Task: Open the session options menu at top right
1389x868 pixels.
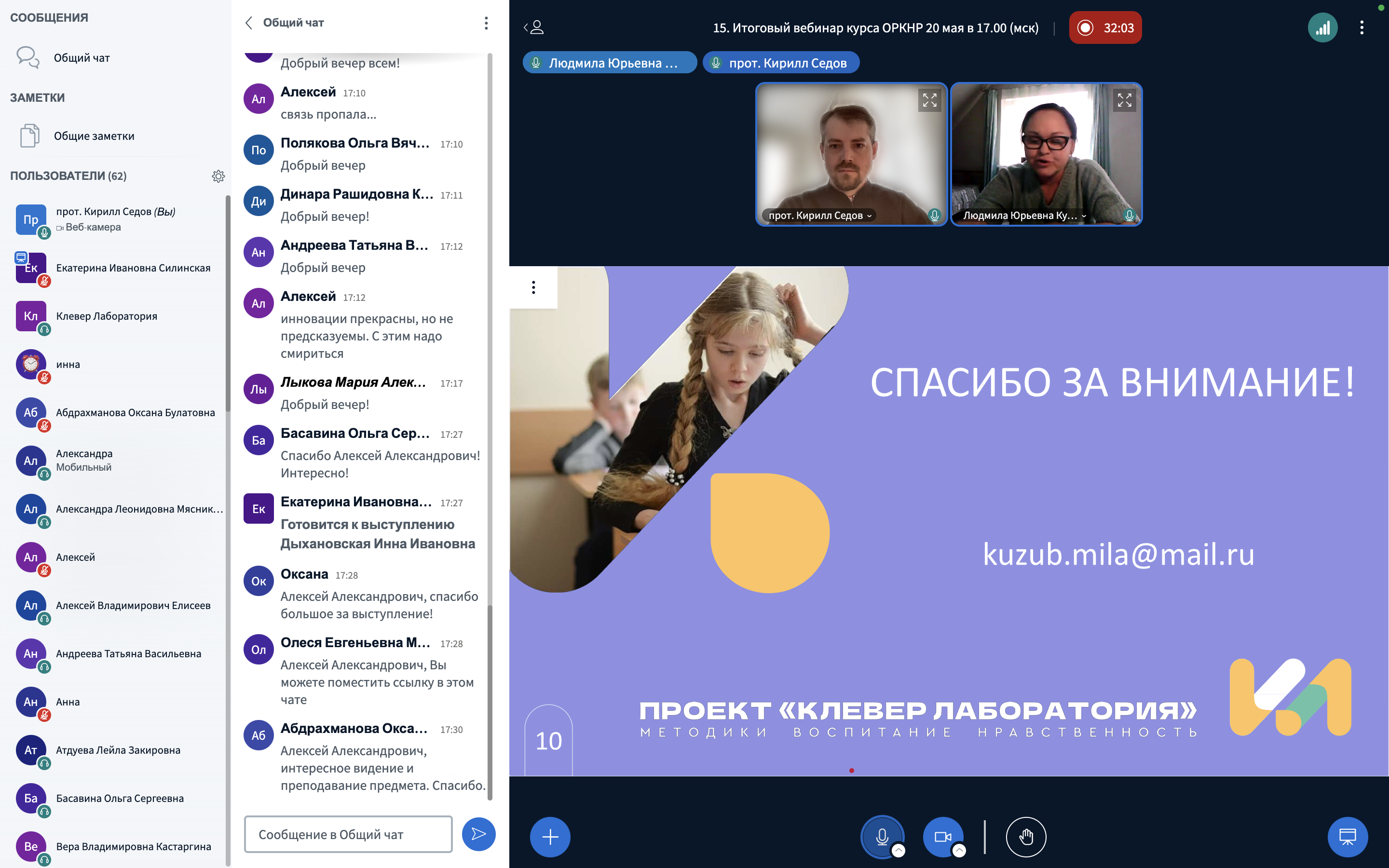Action: [x=1362, y=27]
